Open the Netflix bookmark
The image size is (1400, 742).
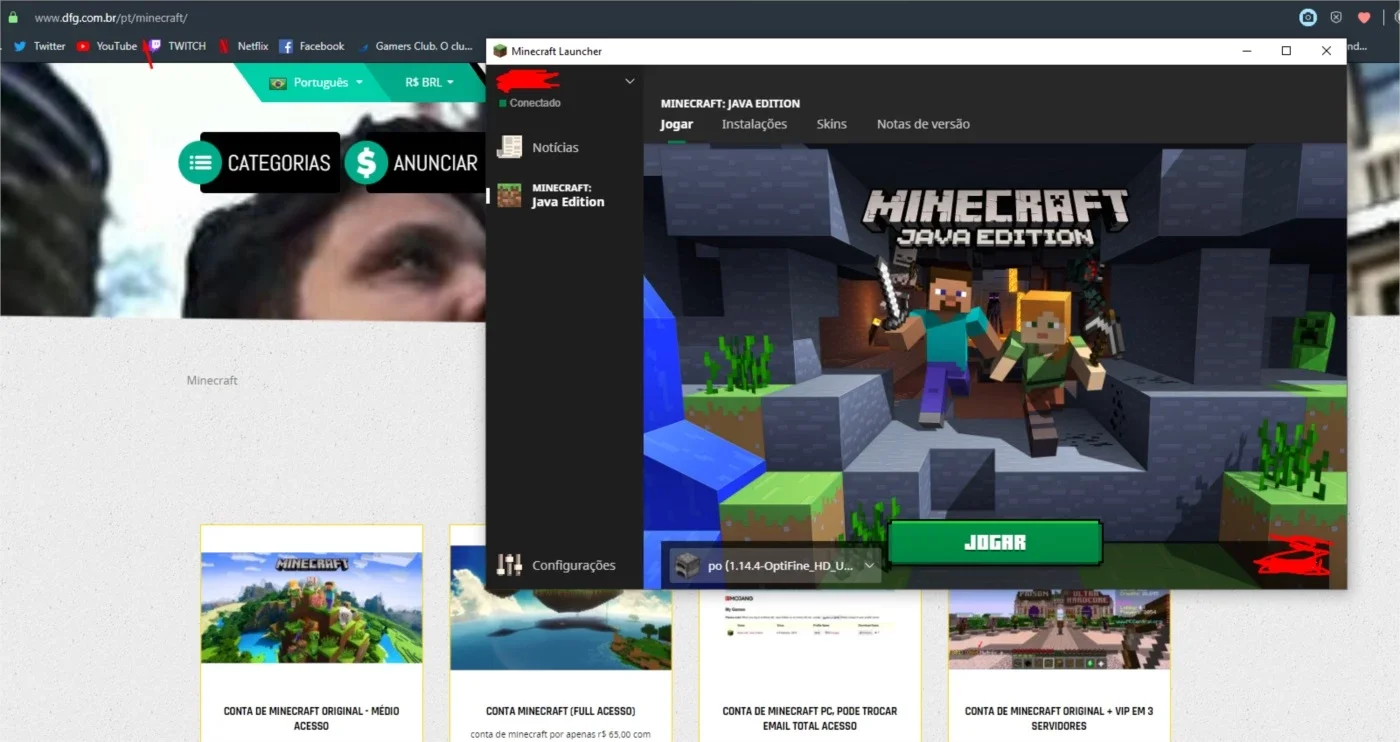[244, 46]
